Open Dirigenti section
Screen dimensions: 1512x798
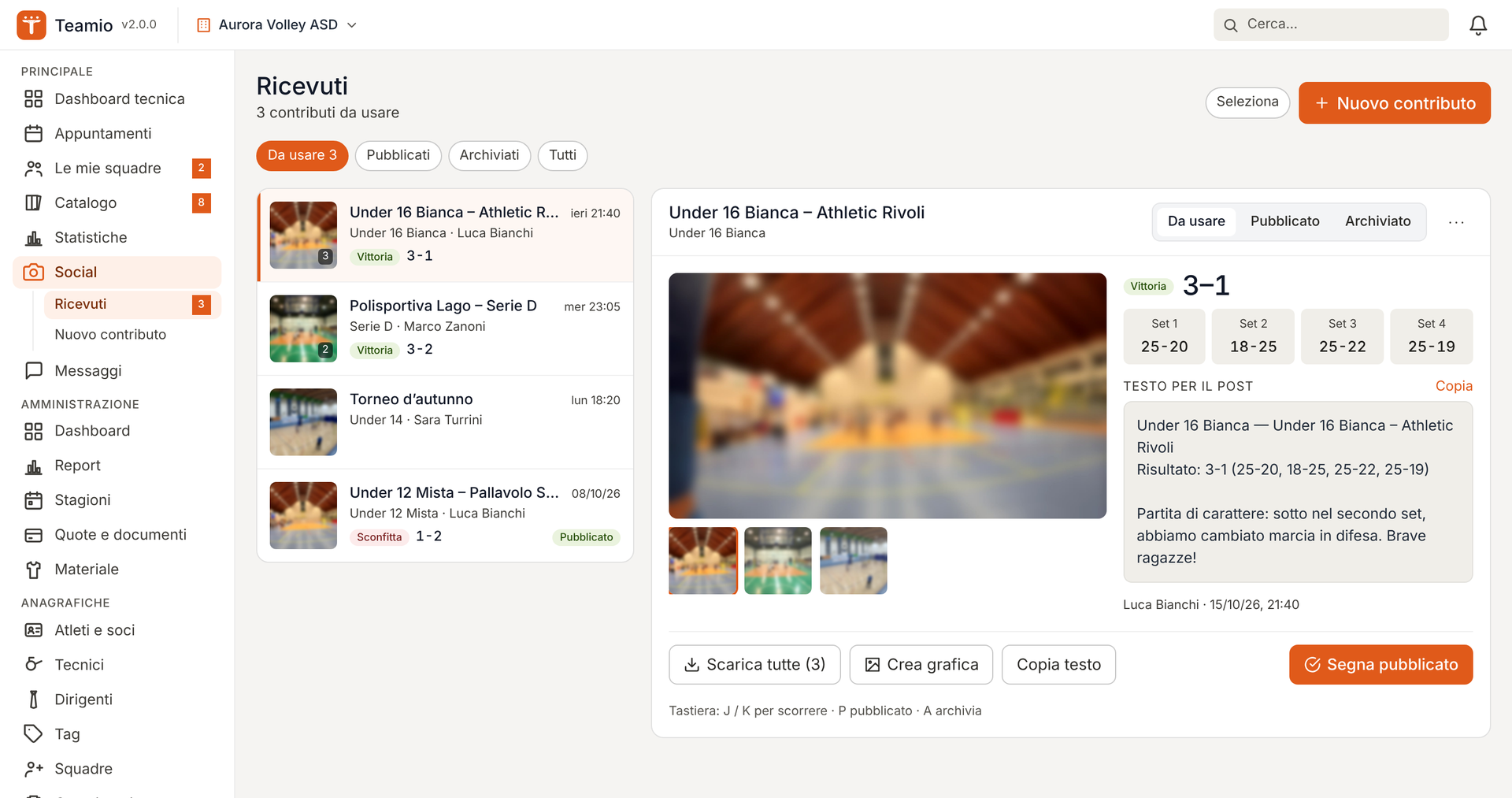click(x=117, y=700)
